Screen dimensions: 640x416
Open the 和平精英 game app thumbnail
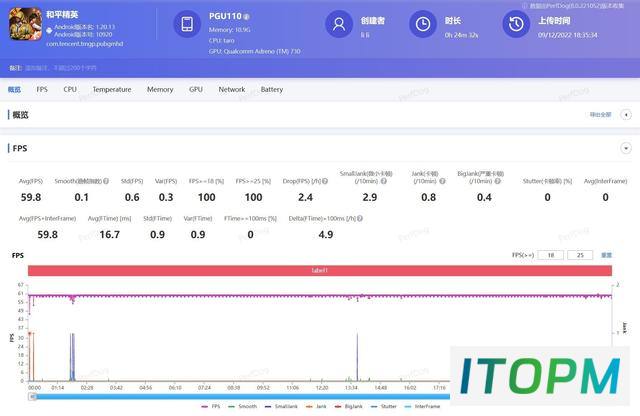[x=25, y=24]
